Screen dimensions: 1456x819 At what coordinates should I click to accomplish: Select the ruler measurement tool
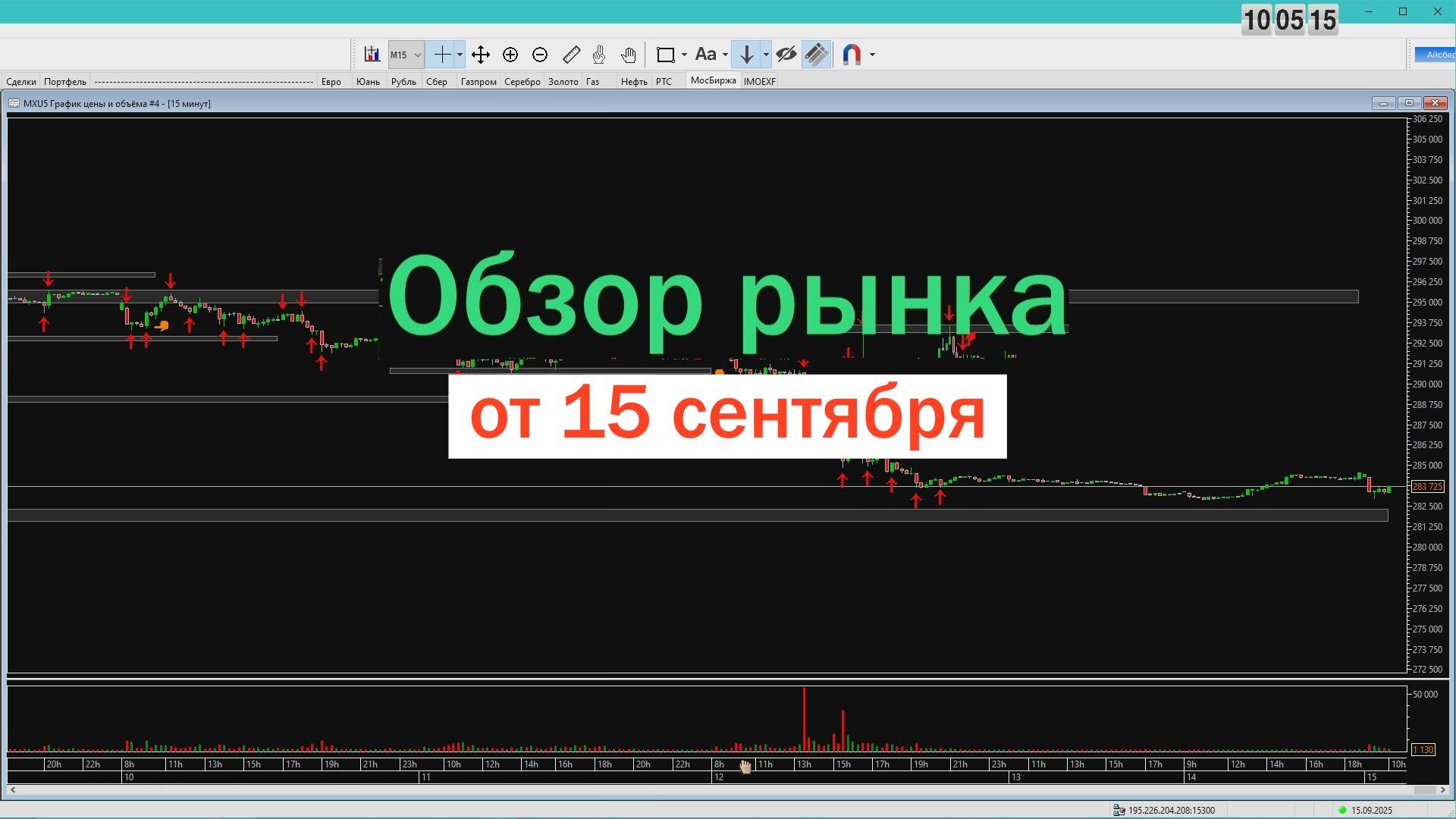click(571, 54)
